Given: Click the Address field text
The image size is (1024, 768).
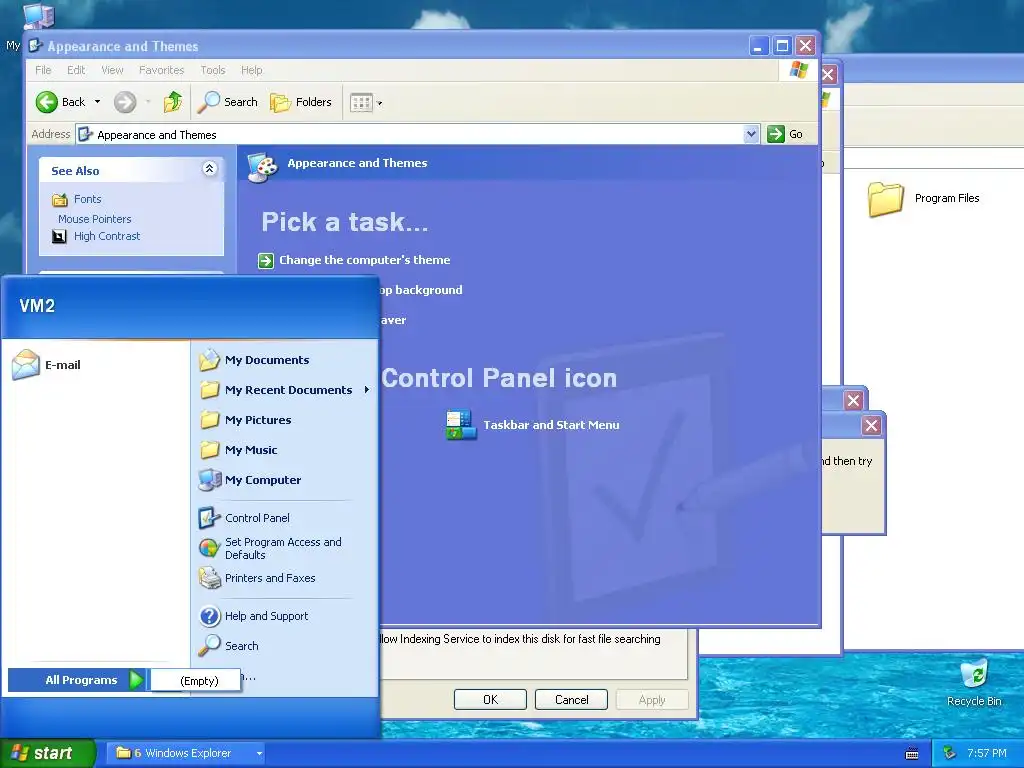Looking at the screenshot, I should tap(157, 135).
